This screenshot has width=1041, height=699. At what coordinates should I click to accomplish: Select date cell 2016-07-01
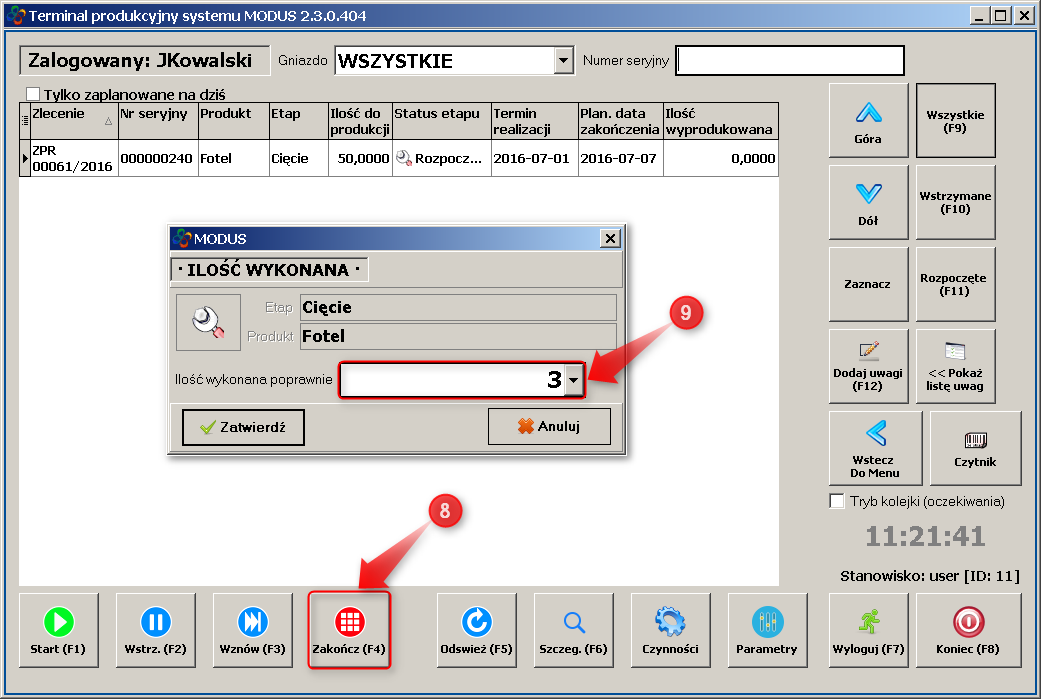(x=535, y=158)
